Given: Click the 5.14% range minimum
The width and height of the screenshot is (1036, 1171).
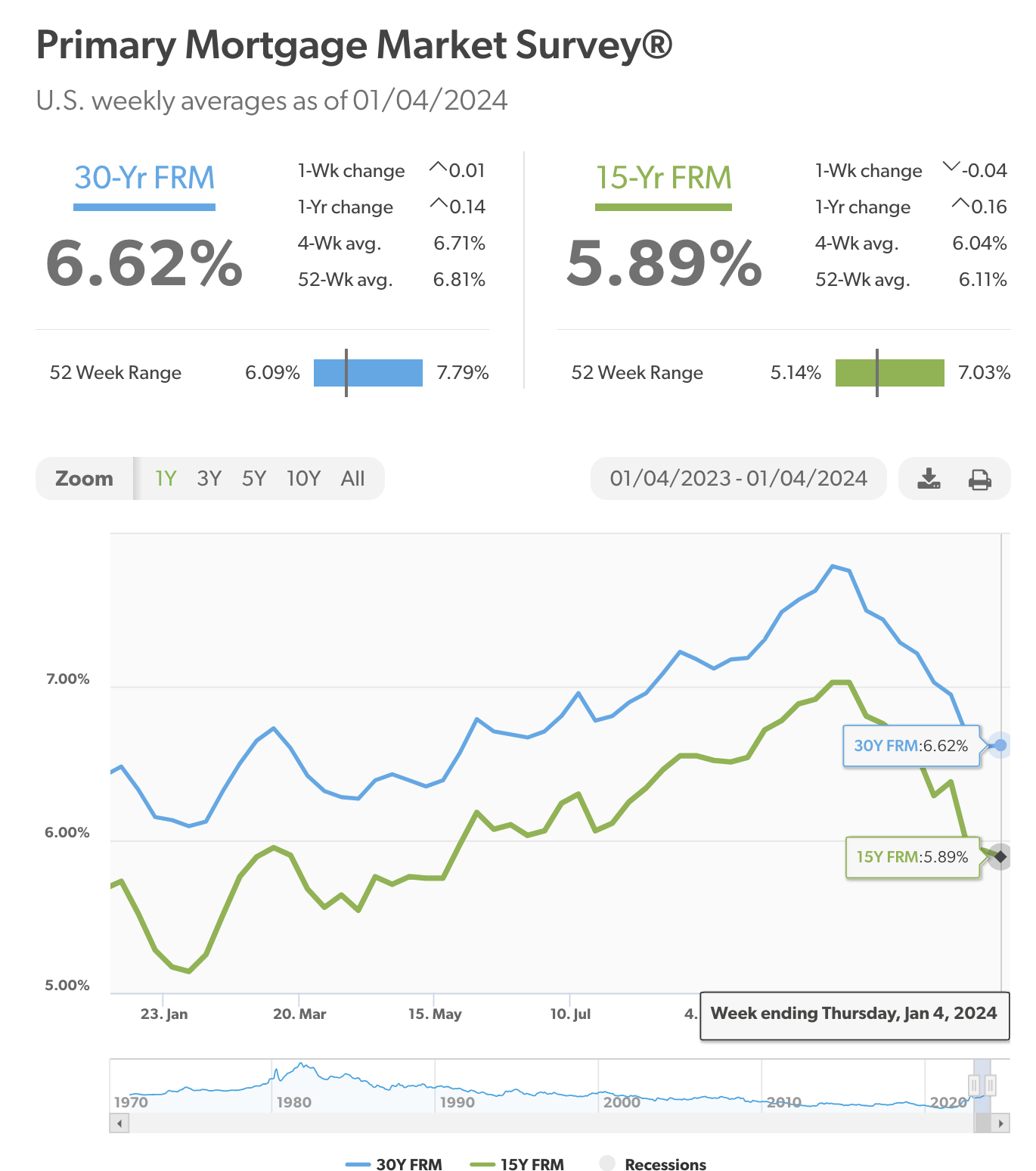Looking at the screenshot, I should pos(796,373).
